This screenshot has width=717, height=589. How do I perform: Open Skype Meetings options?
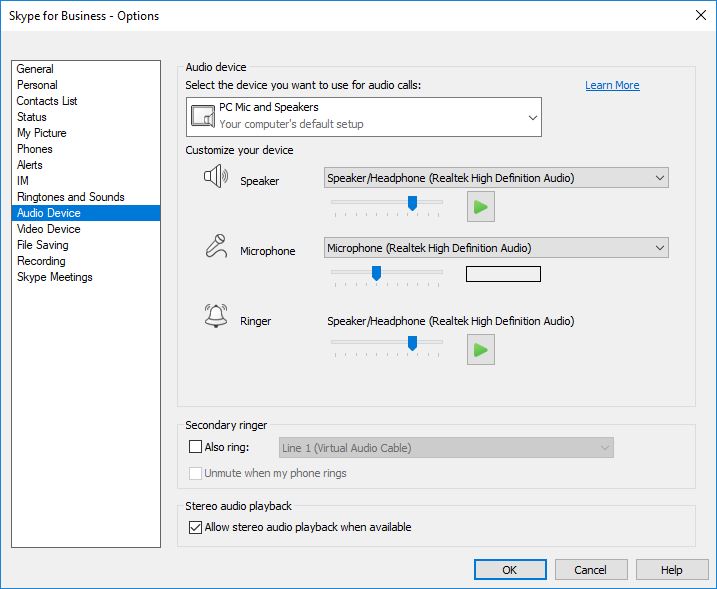(86, 277)
